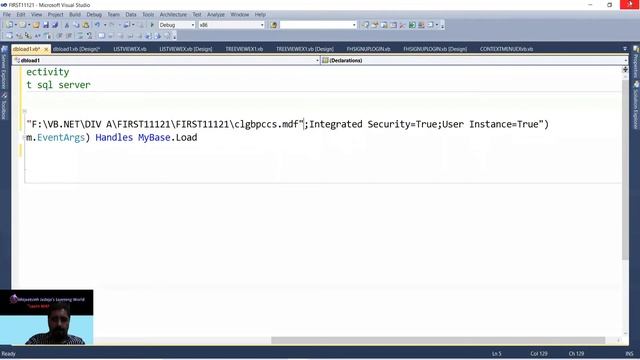Open the active files tab overflow dropdown

tap(625, 49)
